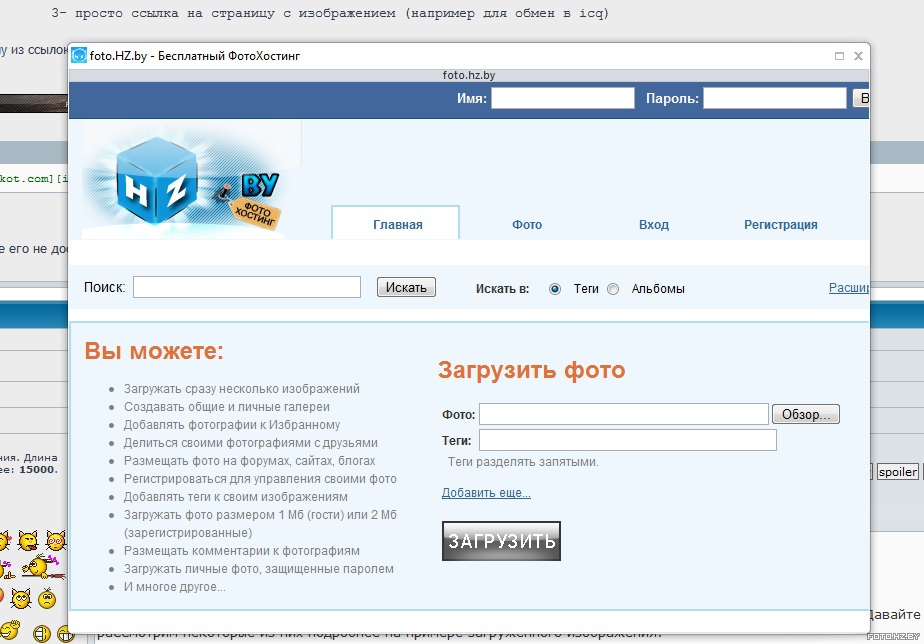Click 'Добавлять фотографии к Избранному' list item
Image resolution: width=924 pixels, height=644 pixels.
[x=232, y=425]
